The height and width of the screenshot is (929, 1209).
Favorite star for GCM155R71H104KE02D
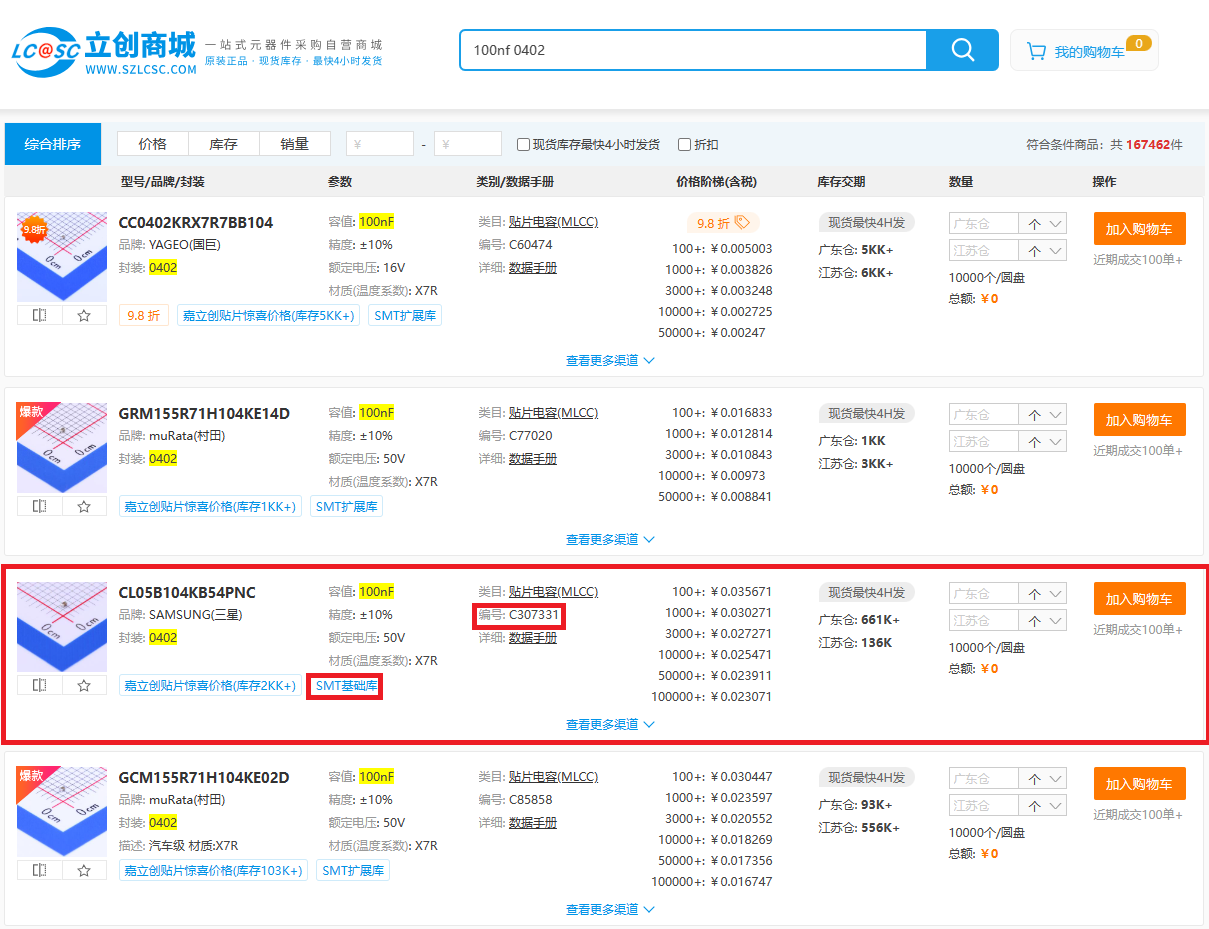point(84,870)
